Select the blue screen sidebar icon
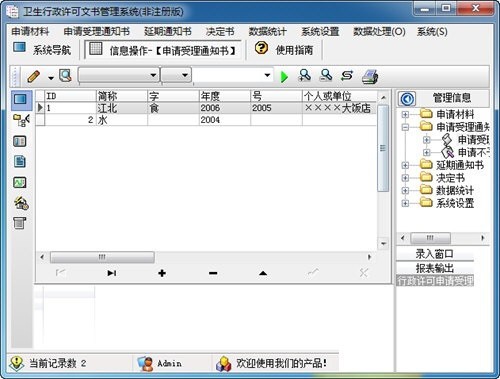The image size is (500, 379). (x=21, y=100)
